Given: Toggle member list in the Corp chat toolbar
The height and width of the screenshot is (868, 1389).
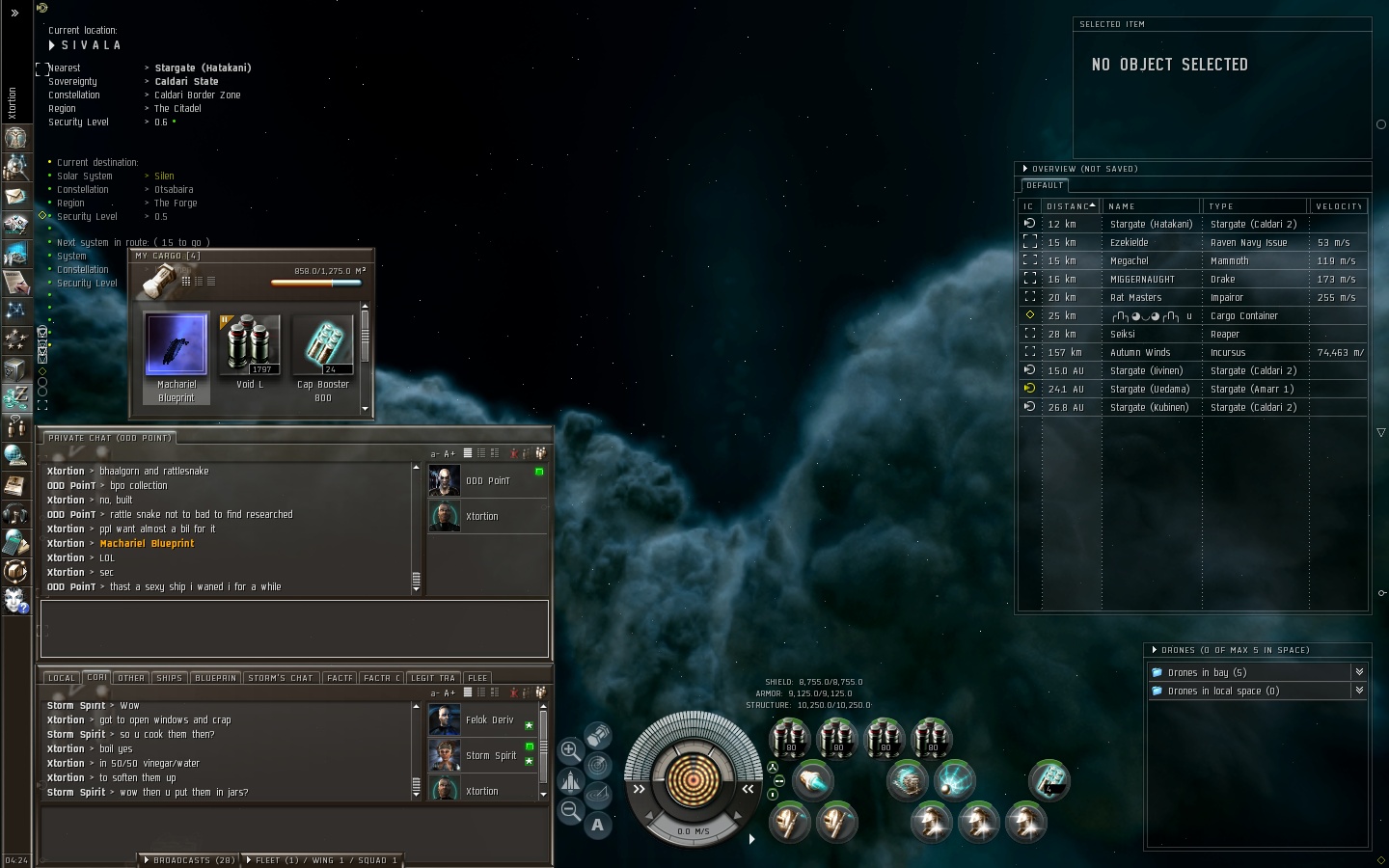Looking at the screenshot, I should [x=541, y=692].
